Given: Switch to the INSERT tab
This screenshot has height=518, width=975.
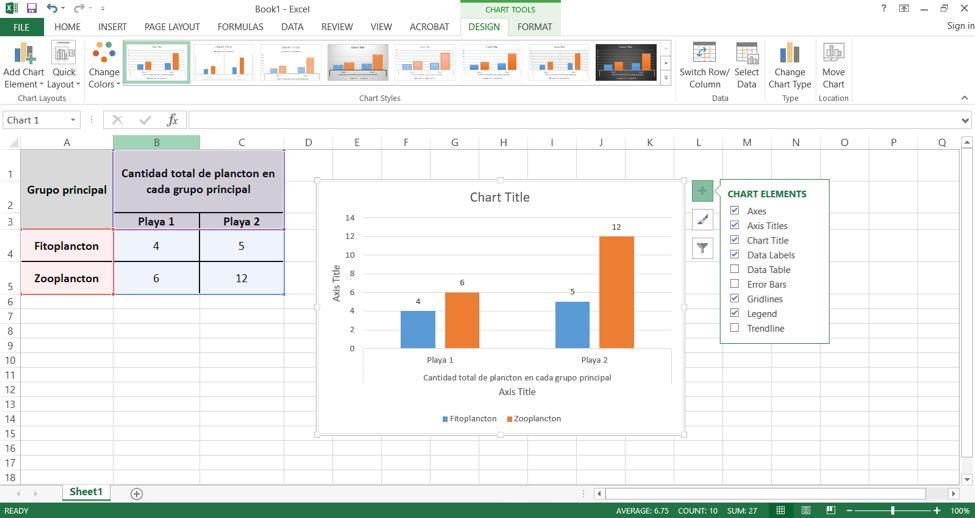Looking at the screenshot, I should 113,27.
